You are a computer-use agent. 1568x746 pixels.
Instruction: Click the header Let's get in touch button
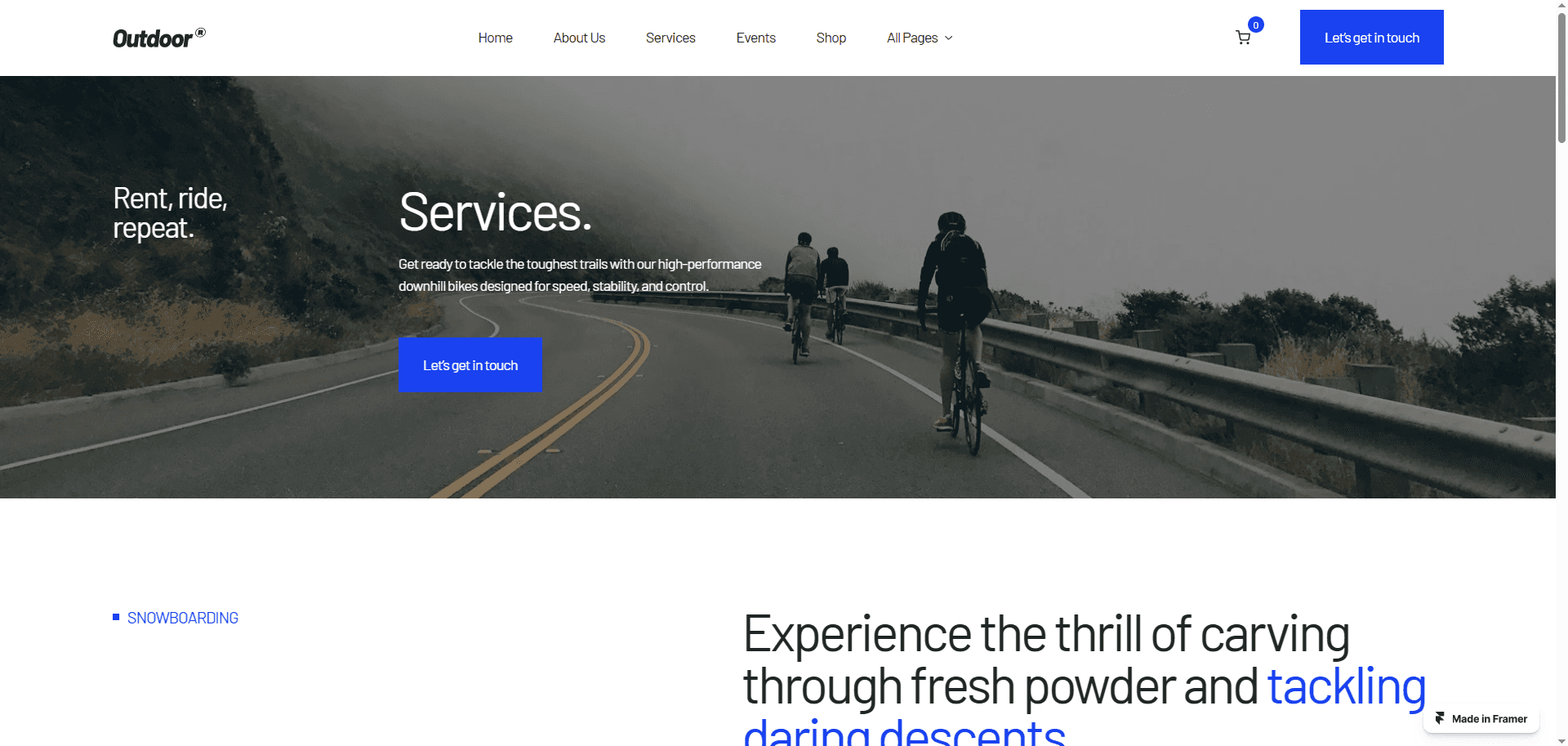pos(1371,38)
